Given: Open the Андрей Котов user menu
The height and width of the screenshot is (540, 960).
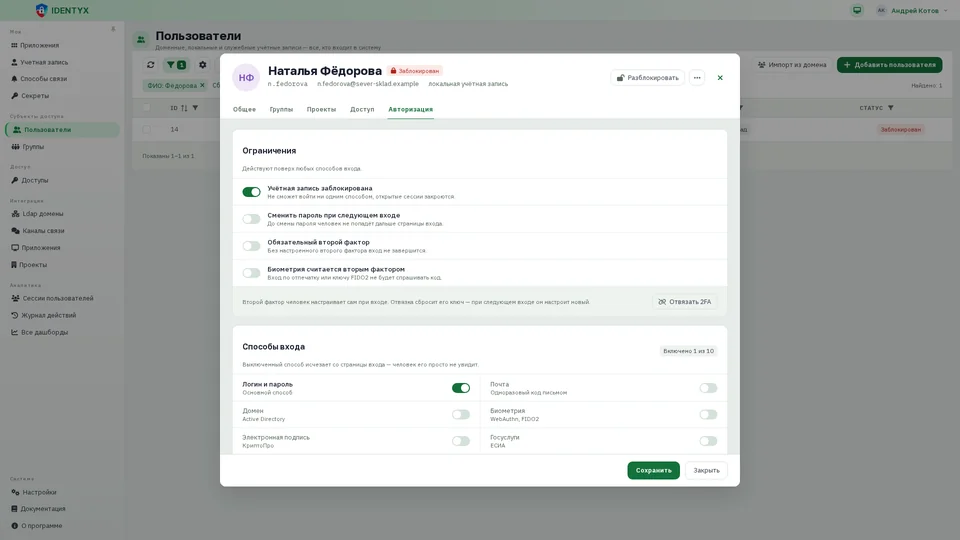Looking at the screenshot, I should tap(912, 10).
